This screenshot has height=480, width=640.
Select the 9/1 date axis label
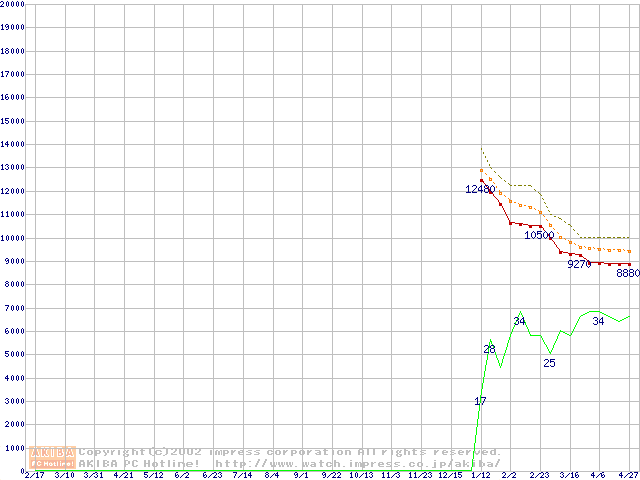pyautogui.click(x=301, y=475)
